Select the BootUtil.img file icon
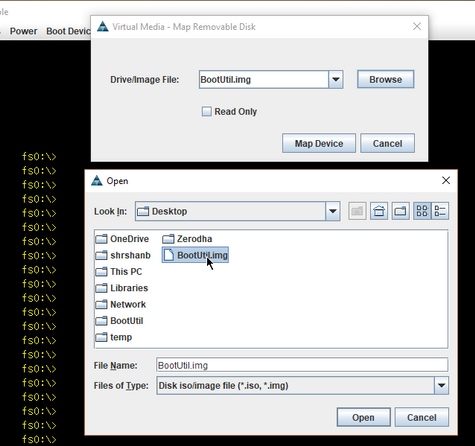The image size is (475, 446). pos(169,255)
